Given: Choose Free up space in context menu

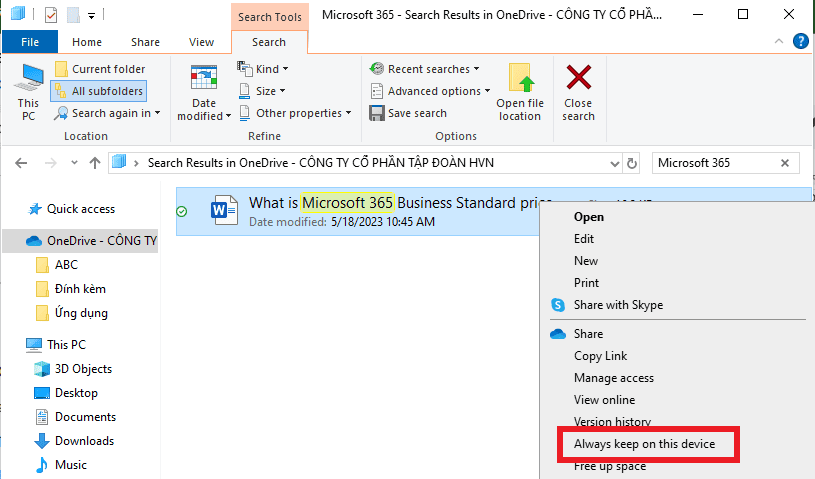Looking at the screenshot, I should pos(610,466).
